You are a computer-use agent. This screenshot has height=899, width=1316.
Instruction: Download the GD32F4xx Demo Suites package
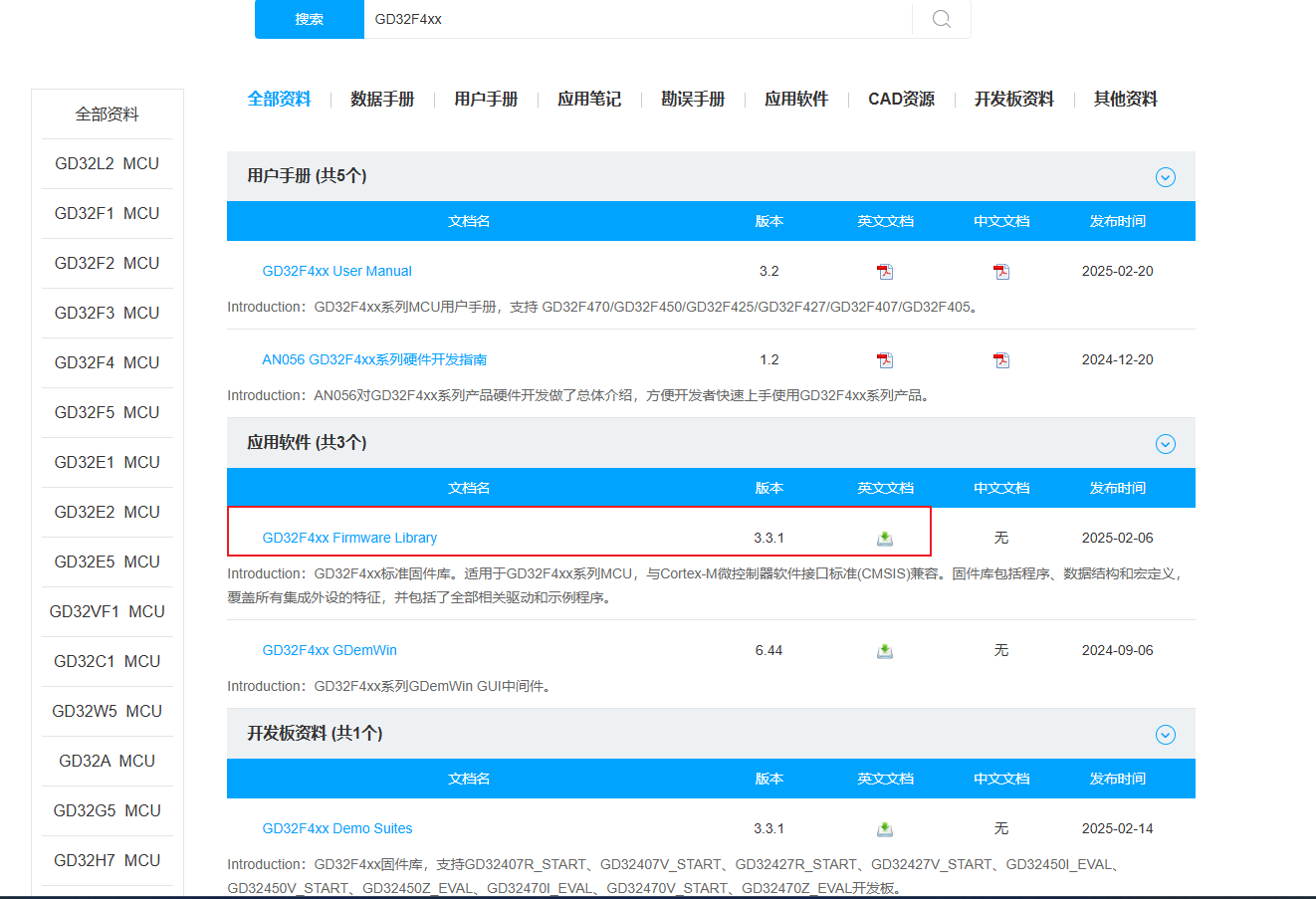pos(885,828)
